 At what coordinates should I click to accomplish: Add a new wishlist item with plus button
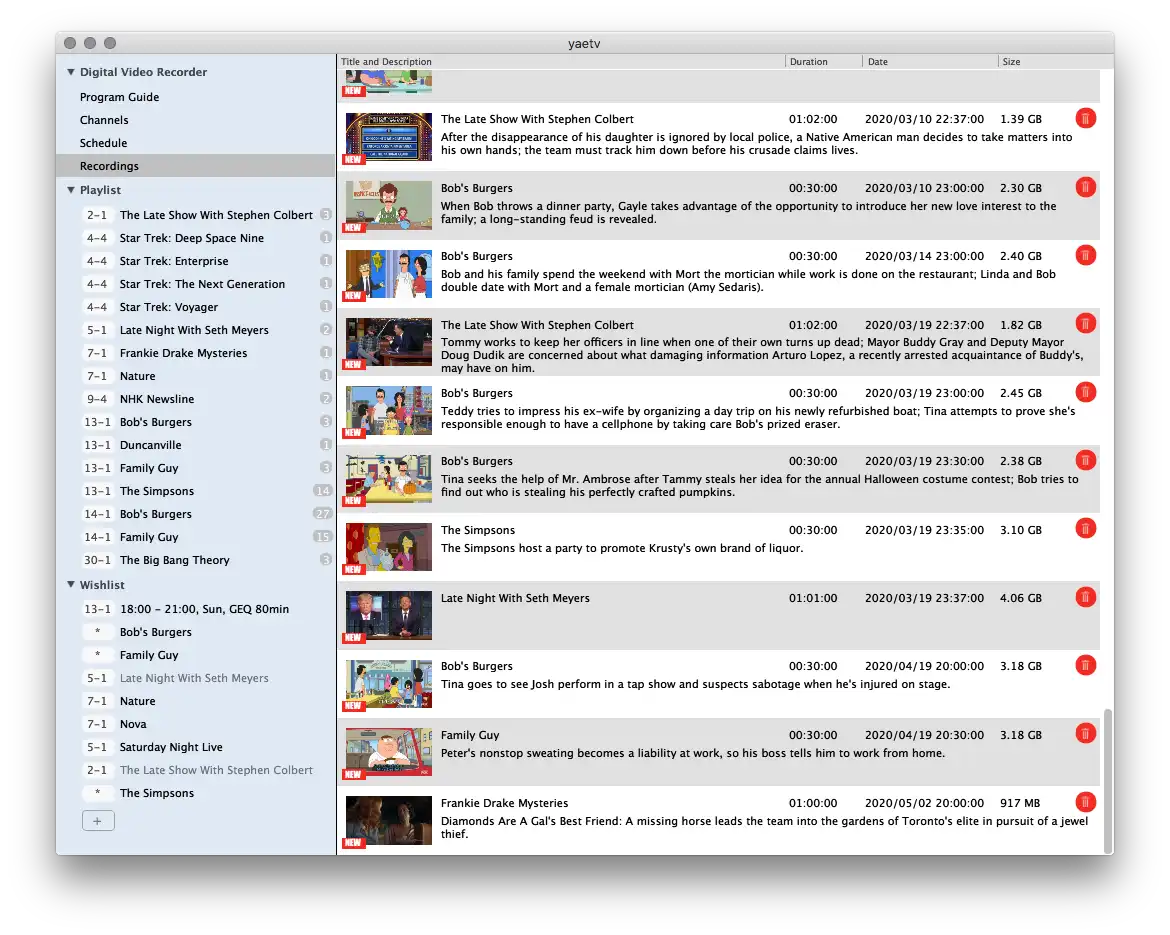click(98, 821)
